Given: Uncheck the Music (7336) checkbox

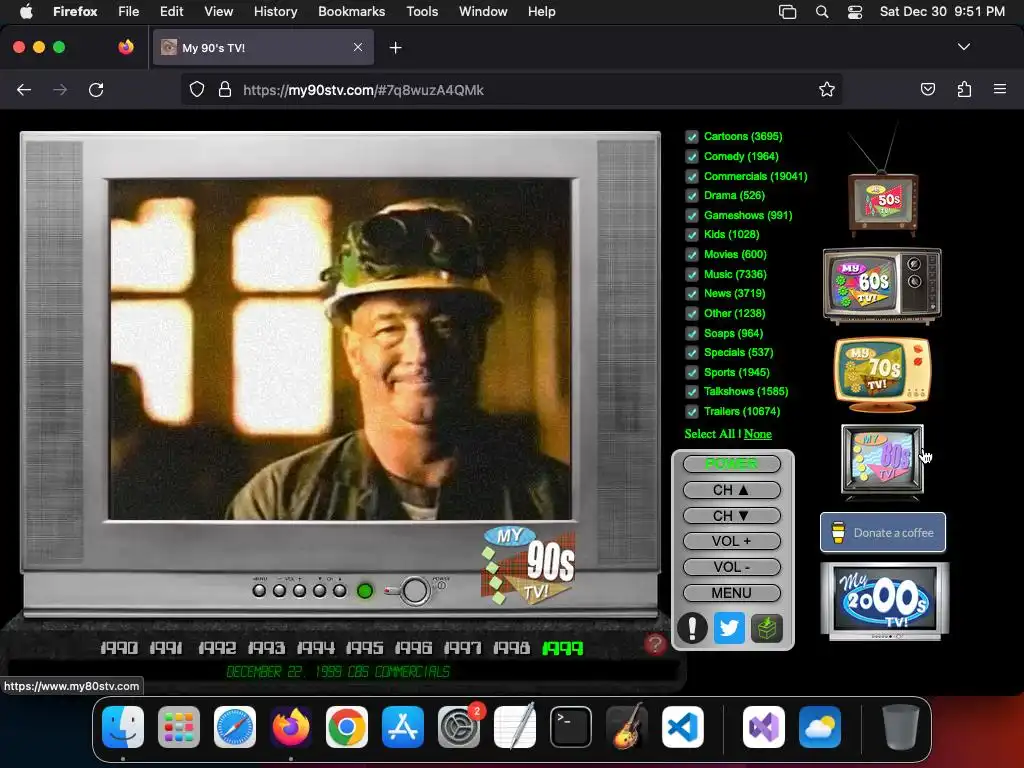Looking at the screenshot, I should tap(692, 274).
